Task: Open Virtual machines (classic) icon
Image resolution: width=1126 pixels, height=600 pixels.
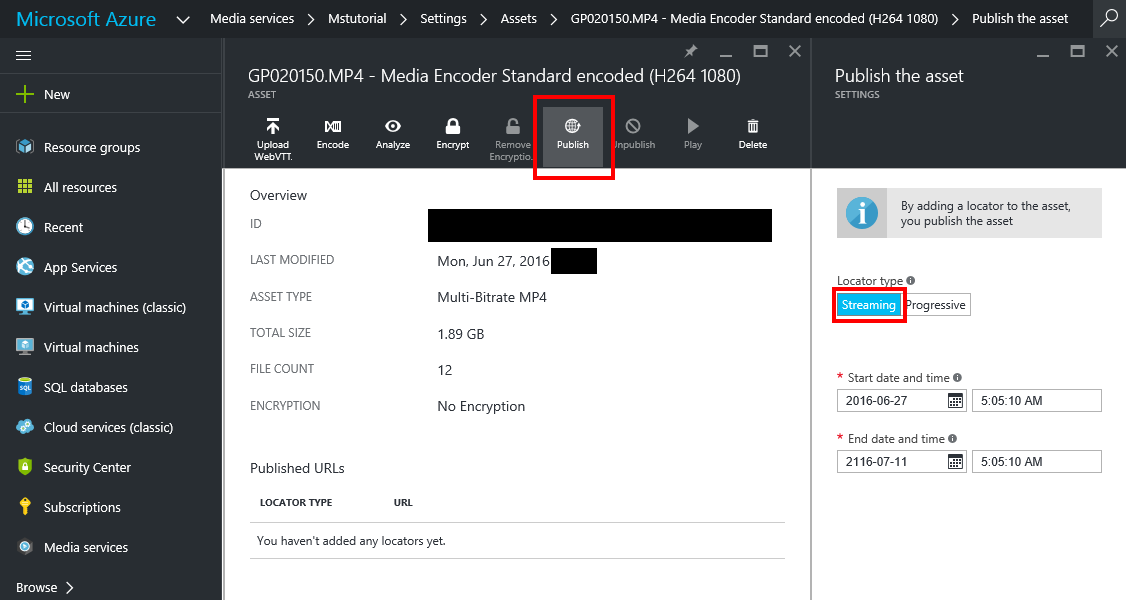Action: click(x=25, y=307)
